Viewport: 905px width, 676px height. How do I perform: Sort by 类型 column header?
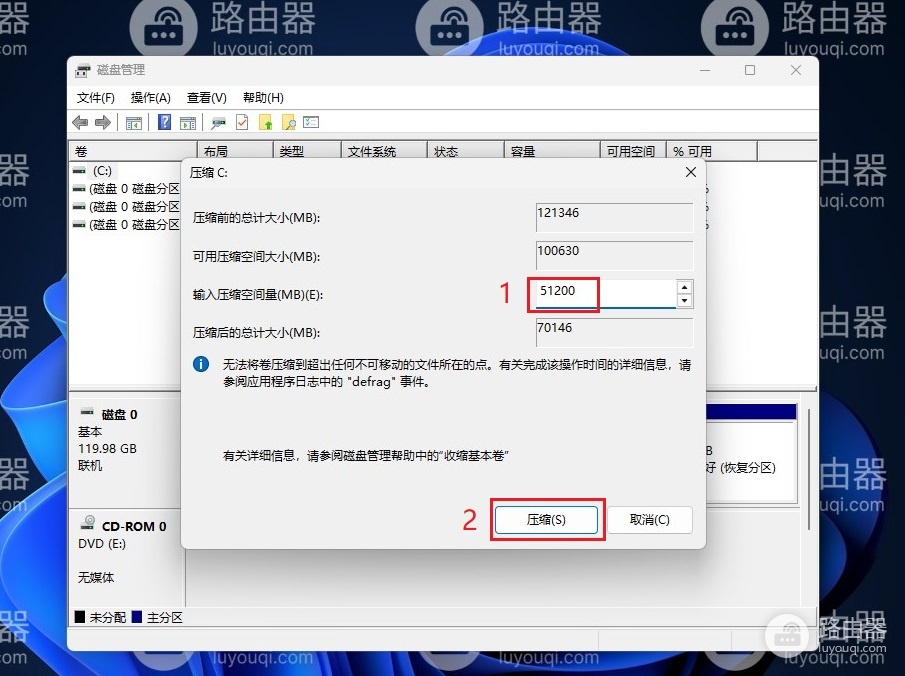coord(307,151)
